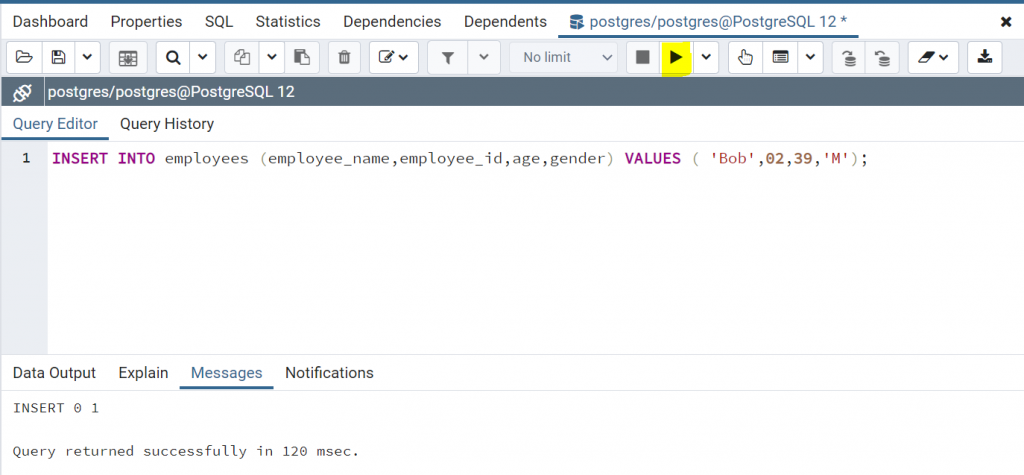Screen dimensions: 1024x475
Task: Expand the explain settings dropdown arrow
Action: 810,57
